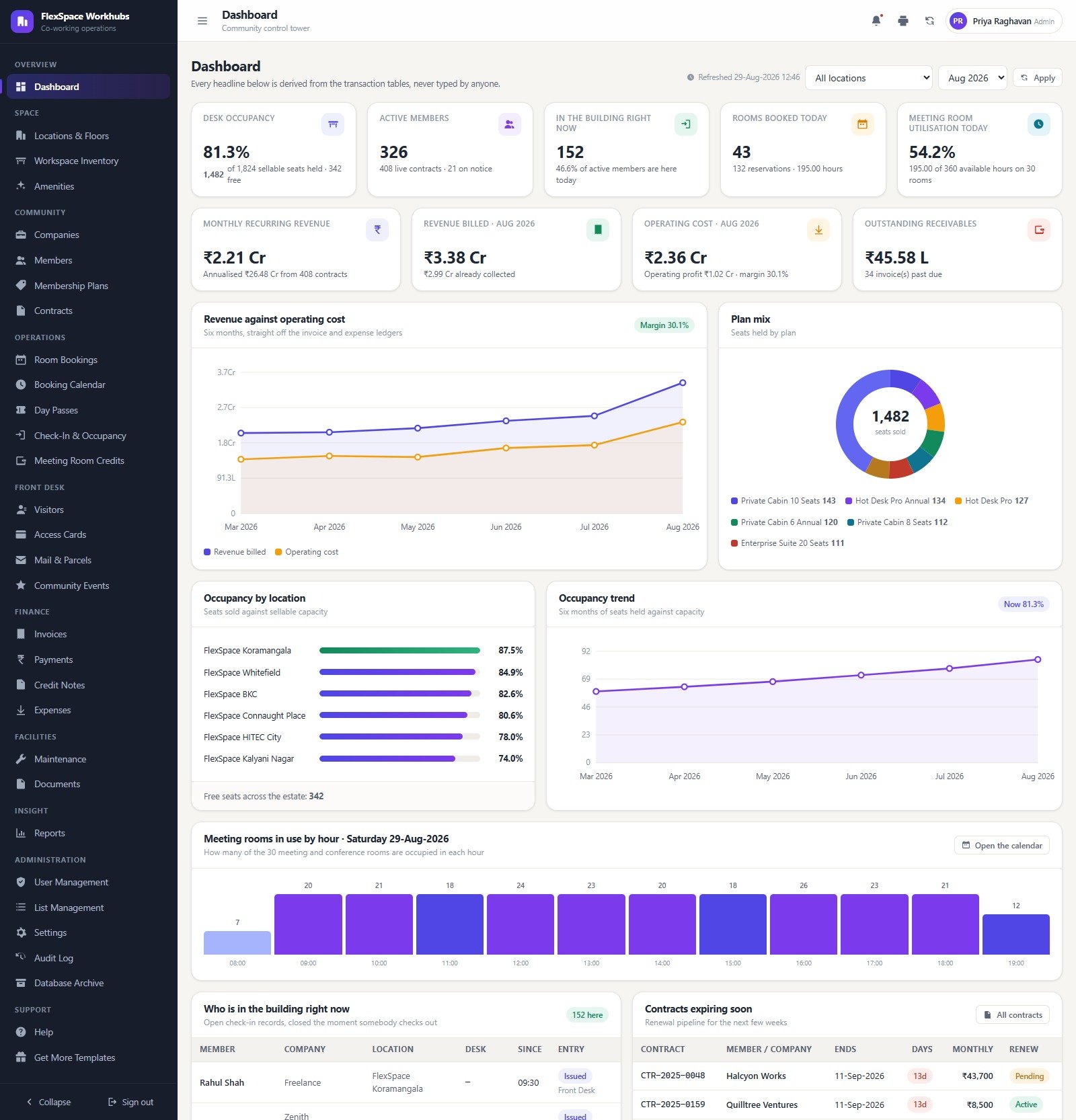This screenshot has height=1120, width=1076.
Task: Click the Outstanding Receivables icon
Action: 1039,230
